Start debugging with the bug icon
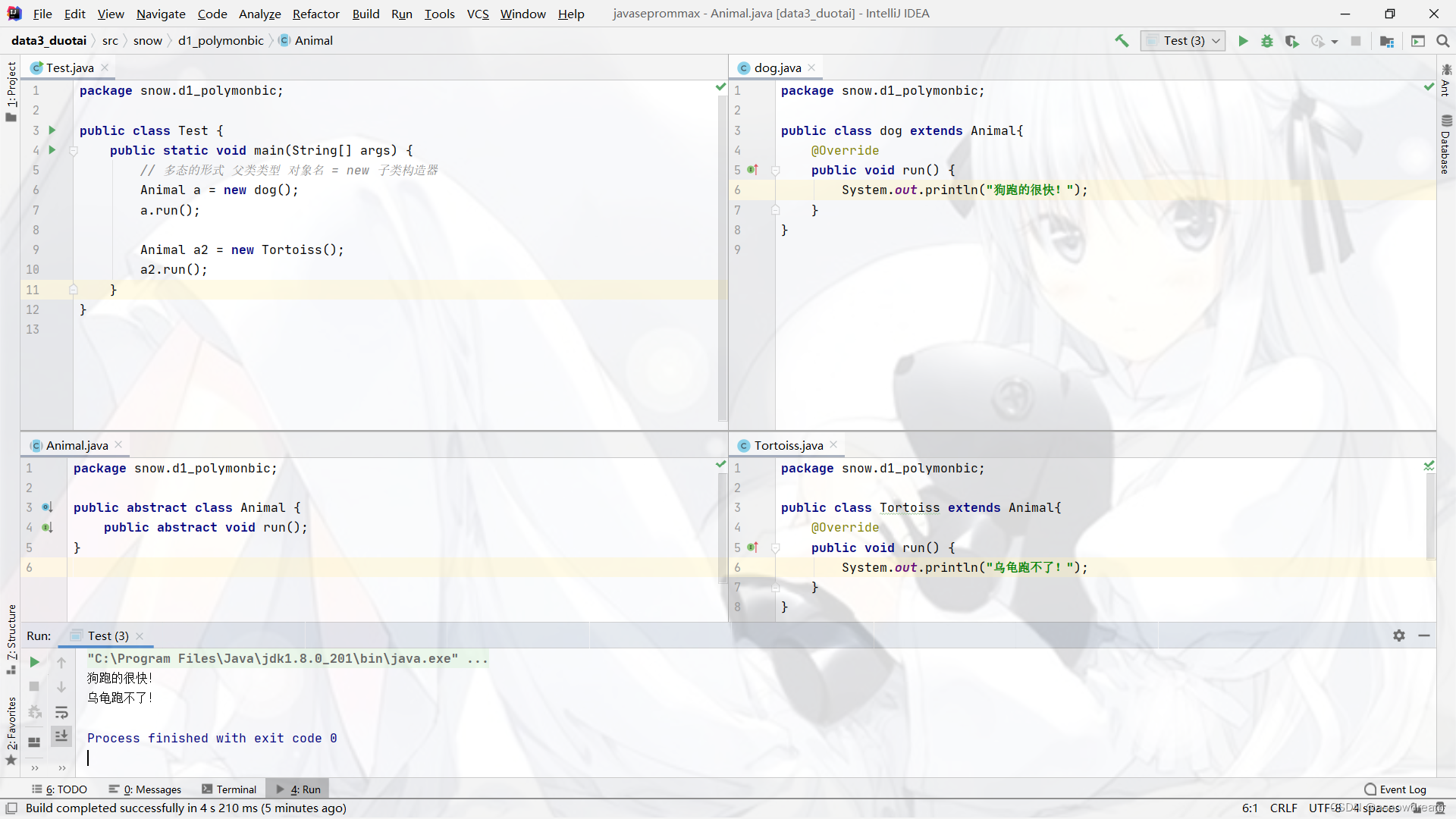 tap(1267, 41)
